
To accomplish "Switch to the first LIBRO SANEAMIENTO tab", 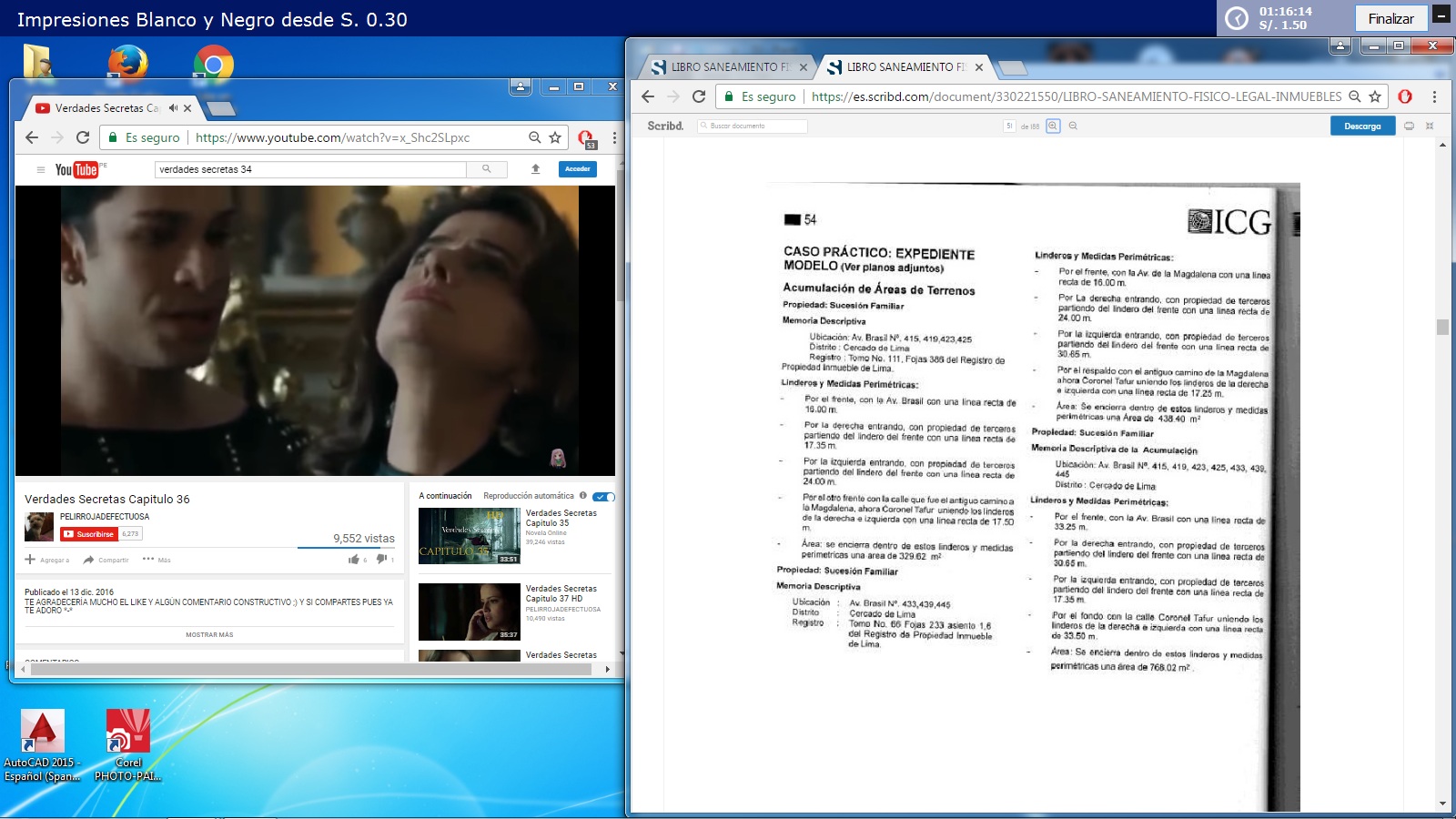I will click(x=724, y=67).
